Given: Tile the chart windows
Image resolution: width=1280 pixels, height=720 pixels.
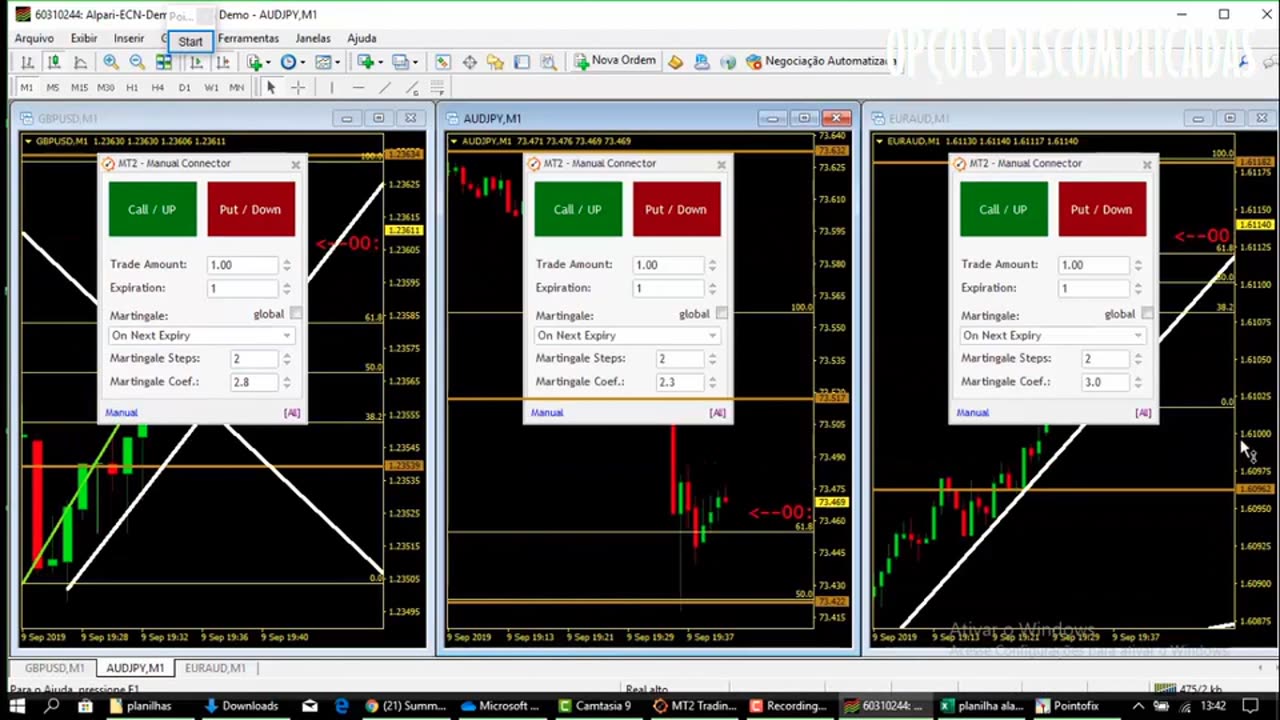Looking at the screenshot, I should 164,62.
